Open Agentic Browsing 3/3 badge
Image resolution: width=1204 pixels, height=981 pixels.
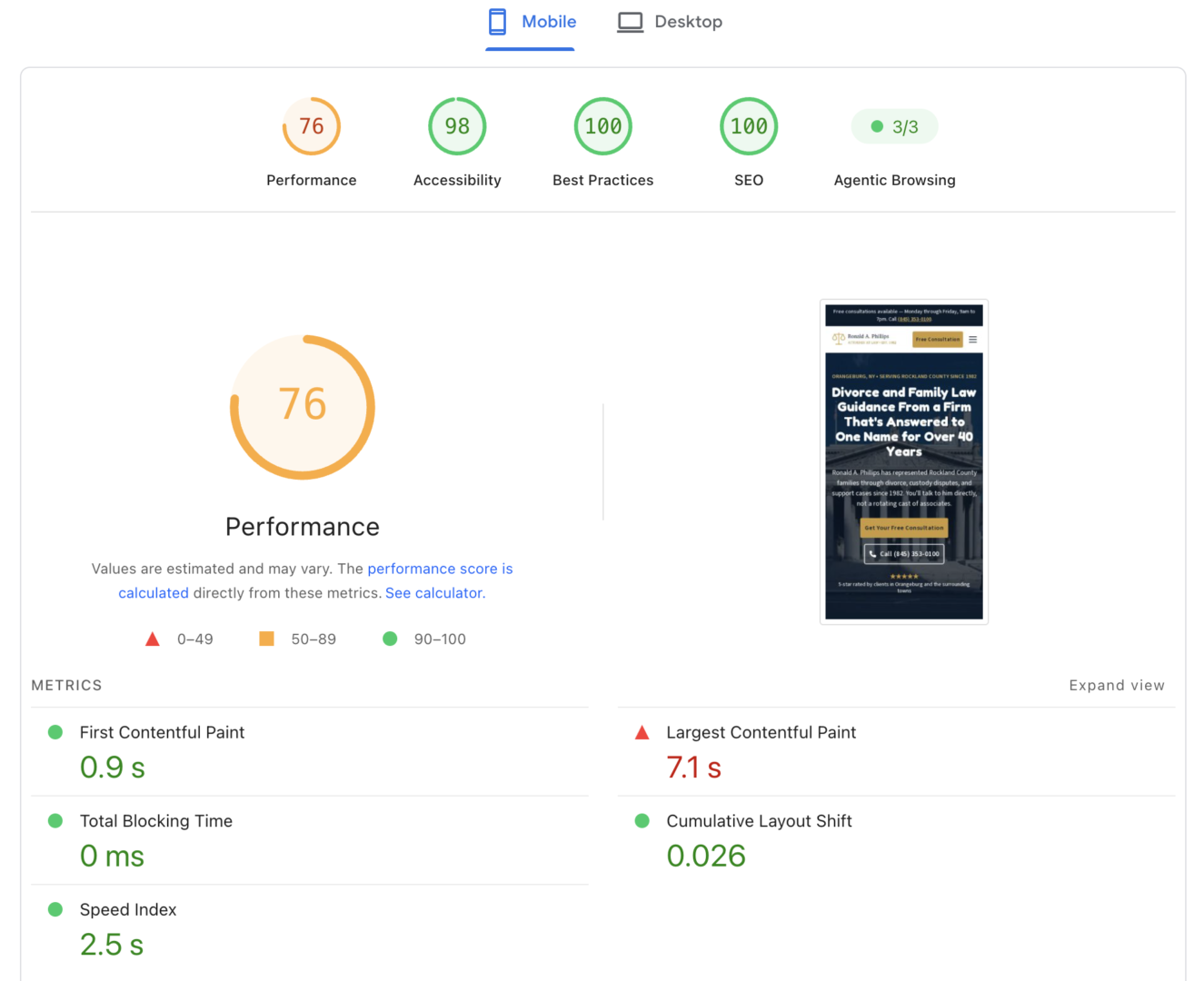tap(894, 126)
